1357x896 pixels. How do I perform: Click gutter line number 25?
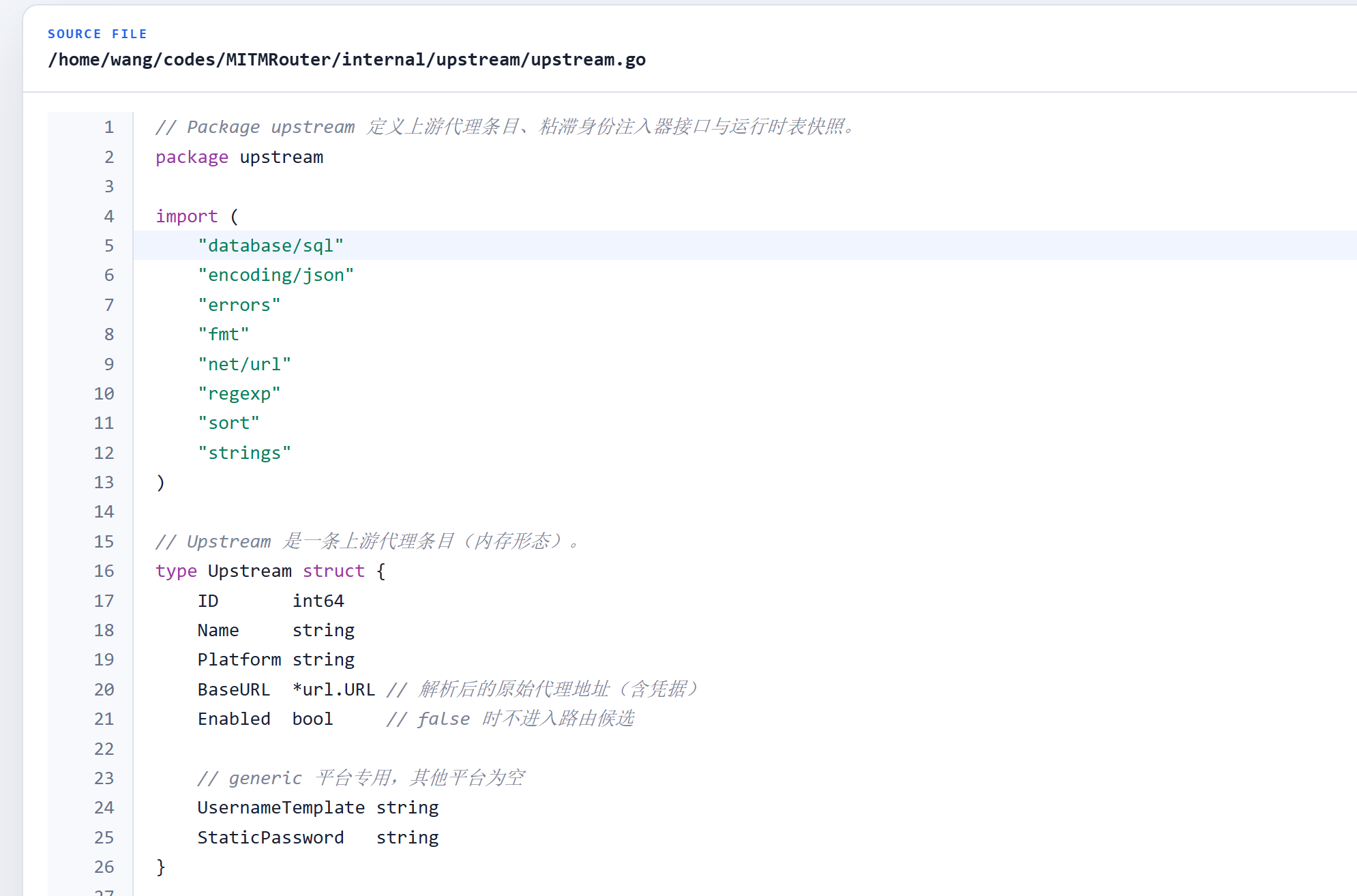pyautogui.click(x=104, y=837)
